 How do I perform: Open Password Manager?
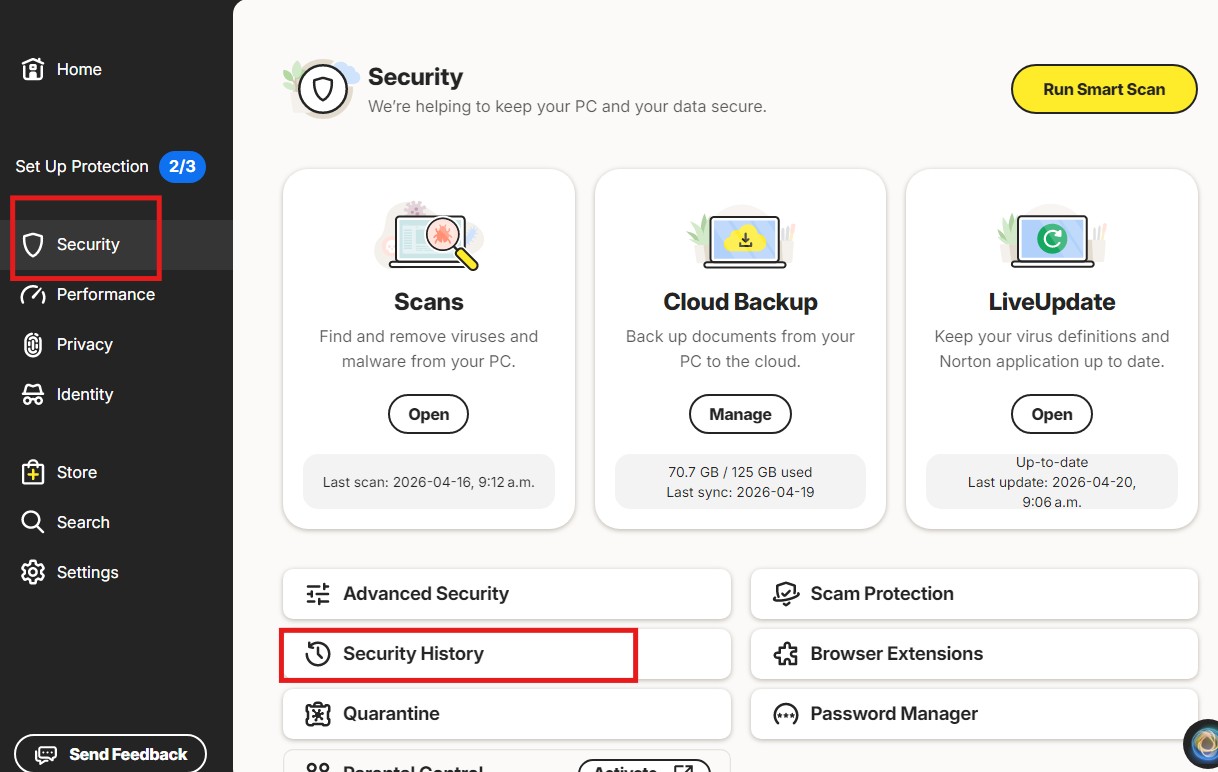[x=974, y=714]
